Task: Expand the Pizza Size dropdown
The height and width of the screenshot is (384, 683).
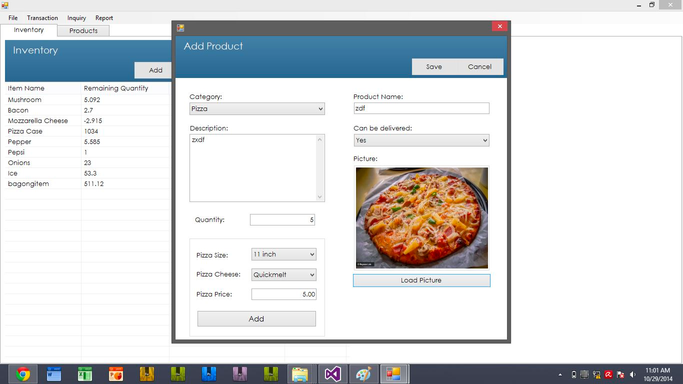Action: 284,254
